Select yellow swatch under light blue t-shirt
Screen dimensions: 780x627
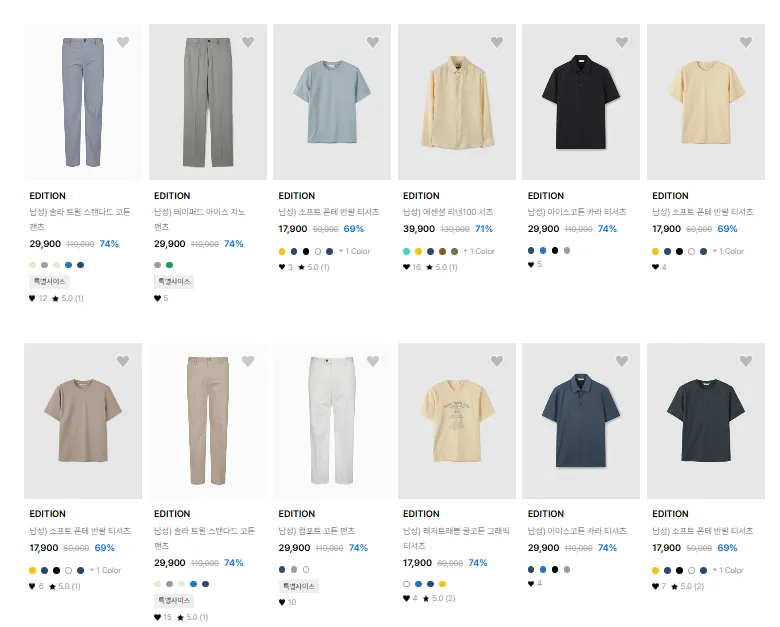tap(282, 251)
